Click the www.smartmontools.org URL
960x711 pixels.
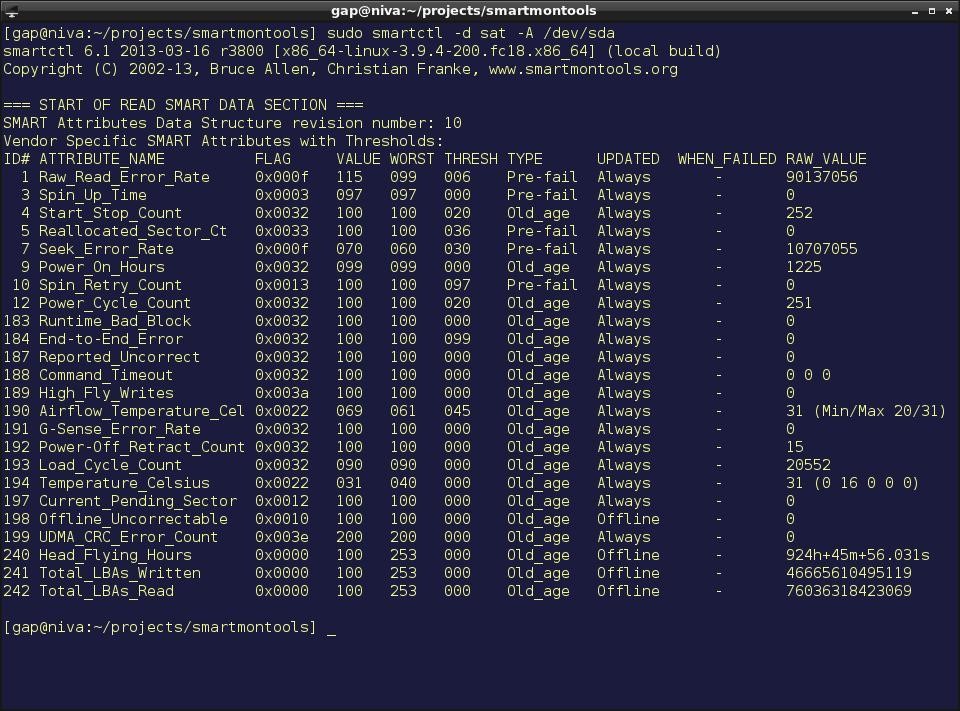pos(583,69)
